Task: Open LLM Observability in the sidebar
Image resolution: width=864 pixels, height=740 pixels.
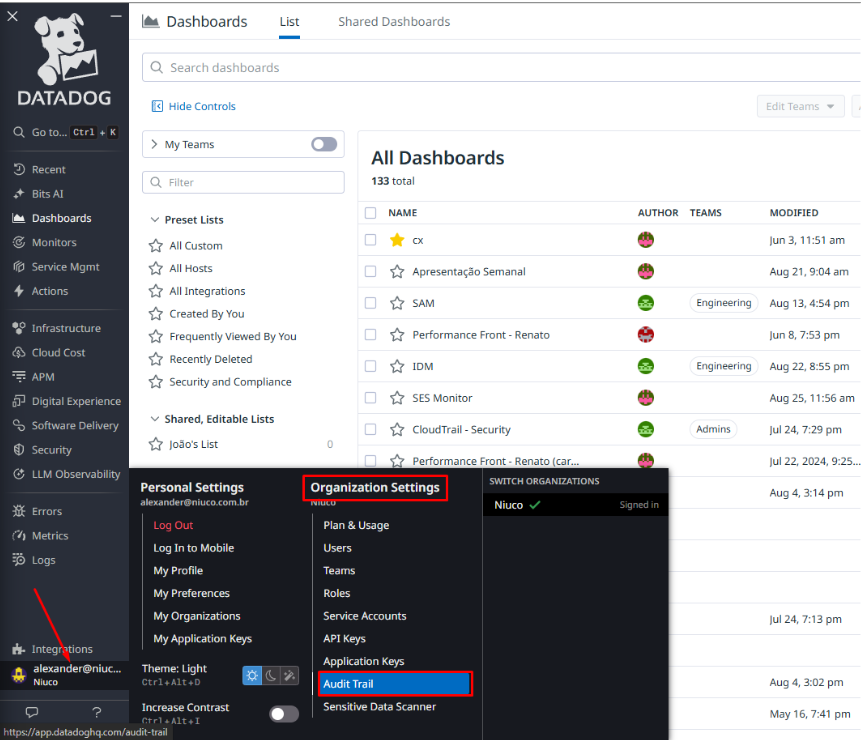Action: pos(75,474)
